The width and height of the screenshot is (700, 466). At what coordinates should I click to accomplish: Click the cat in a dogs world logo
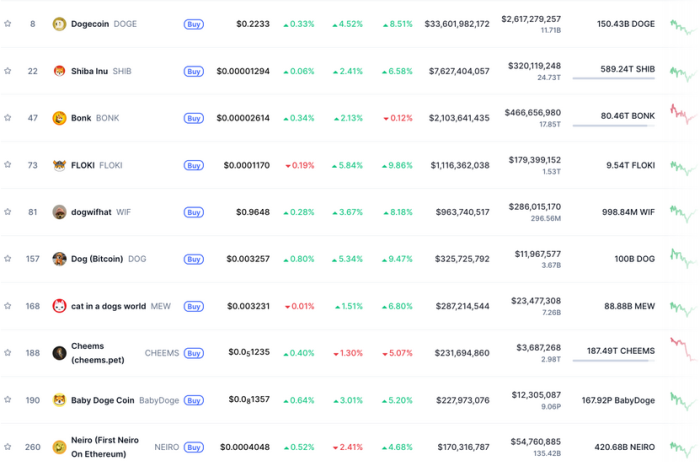pos(60,306)
